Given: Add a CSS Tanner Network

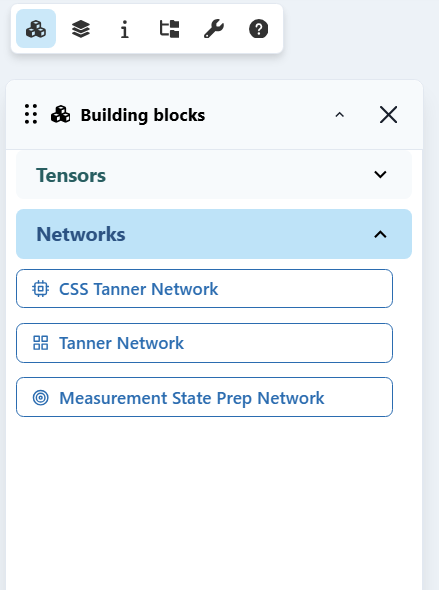Looking at the screenshot, I should (204, 289).
